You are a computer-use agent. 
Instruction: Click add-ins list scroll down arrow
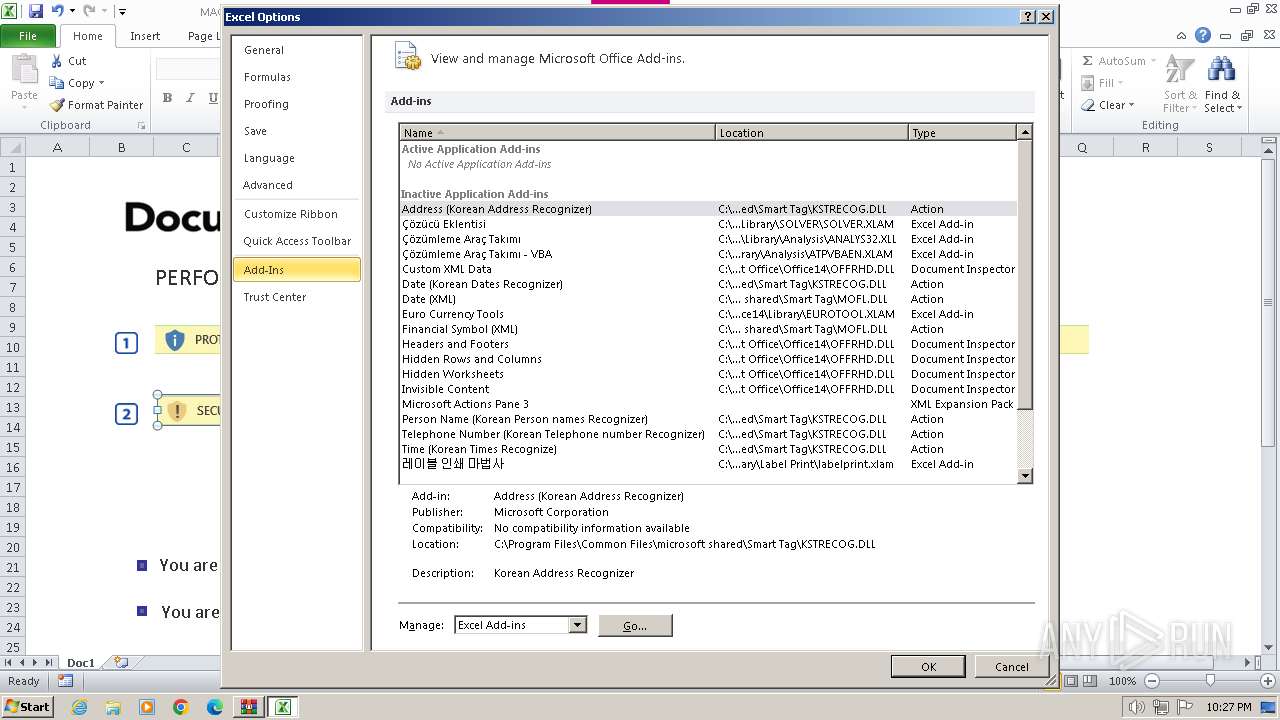point(1024,476)
